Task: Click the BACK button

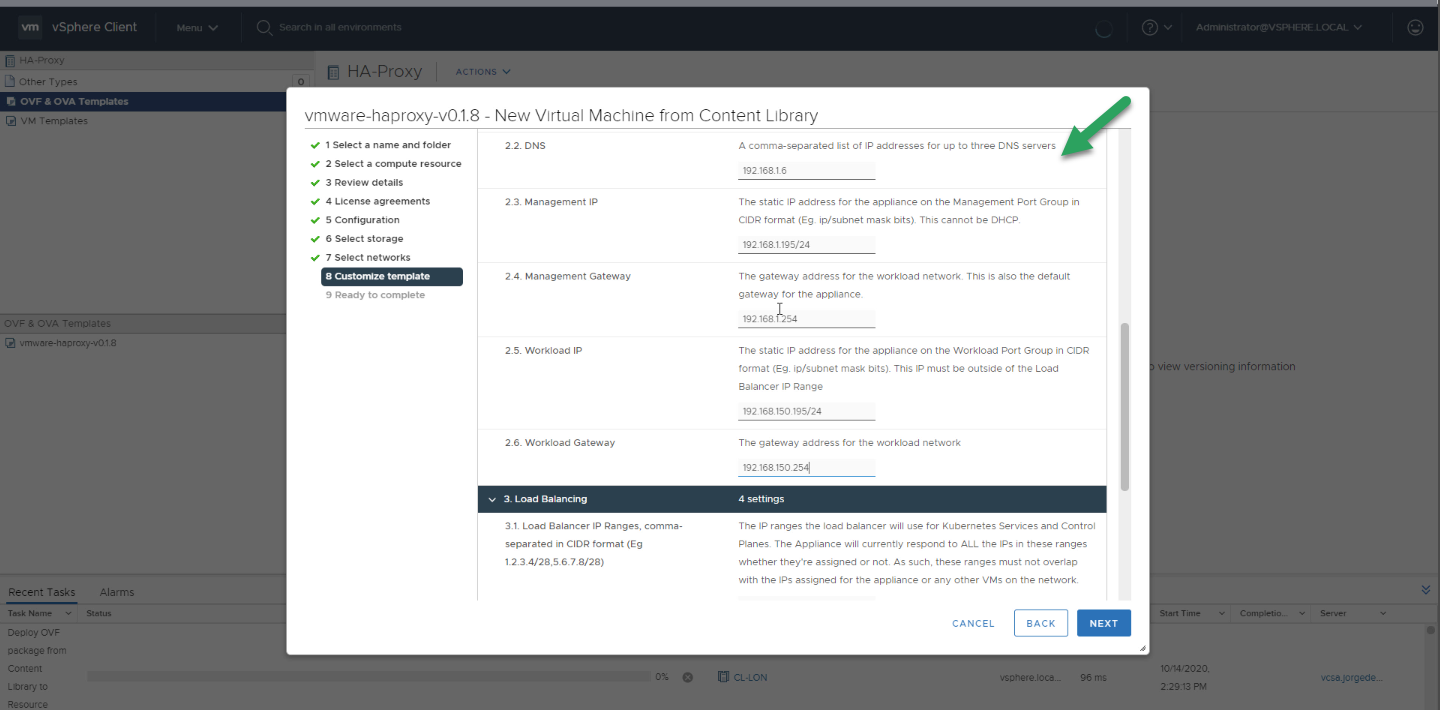Action: coord(1041,623)
